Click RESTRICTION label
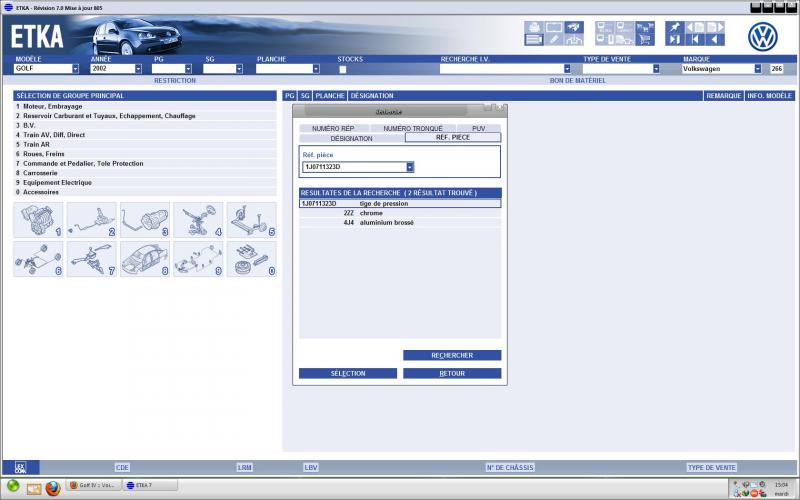The width and height of the screenshot is (800, 500). 175,81
